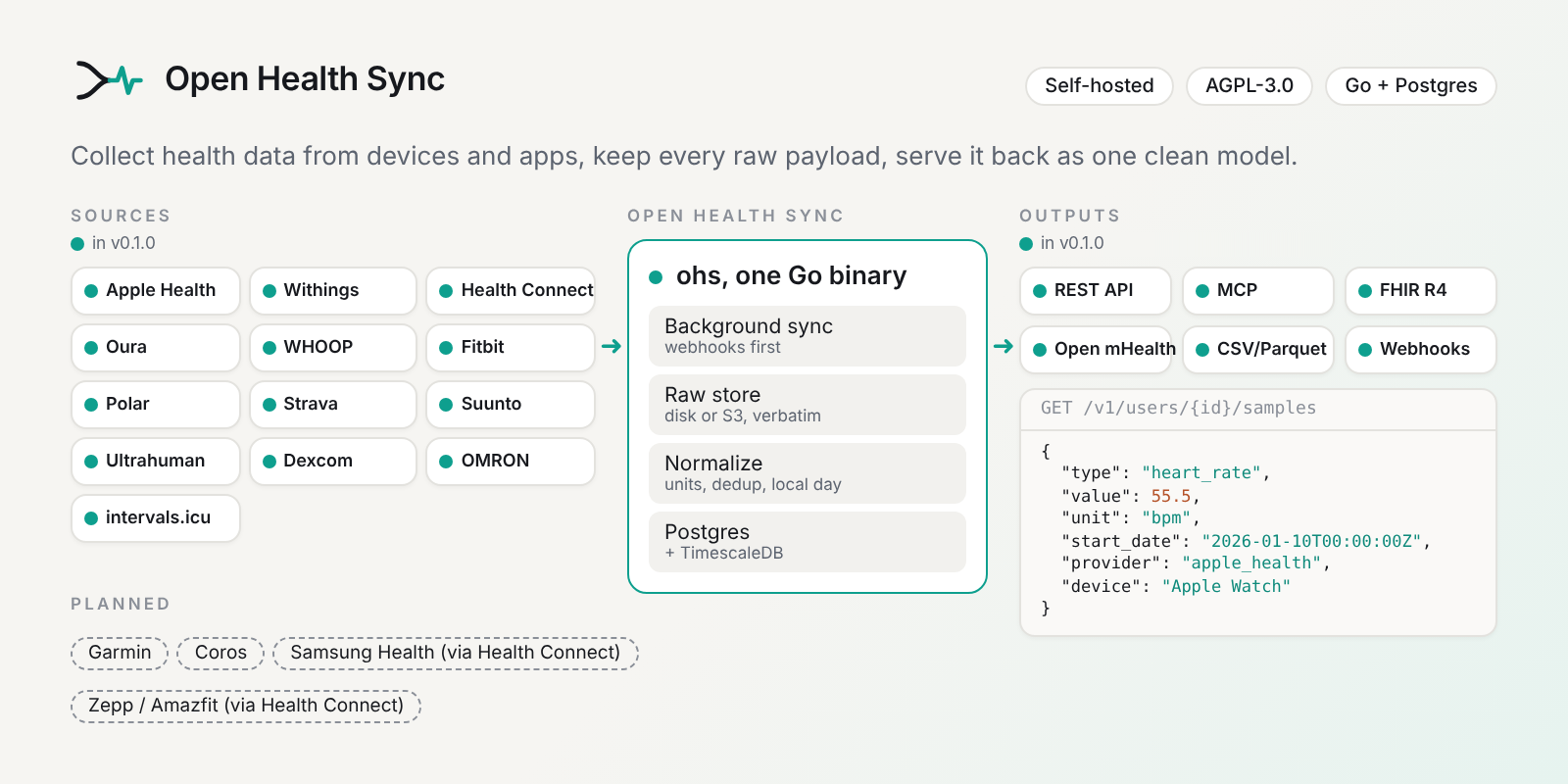The height and width of the screenshot is (784, 1568).
Task: Click the "heart_rate" value in the JSON
Action: coord(1201,473)
